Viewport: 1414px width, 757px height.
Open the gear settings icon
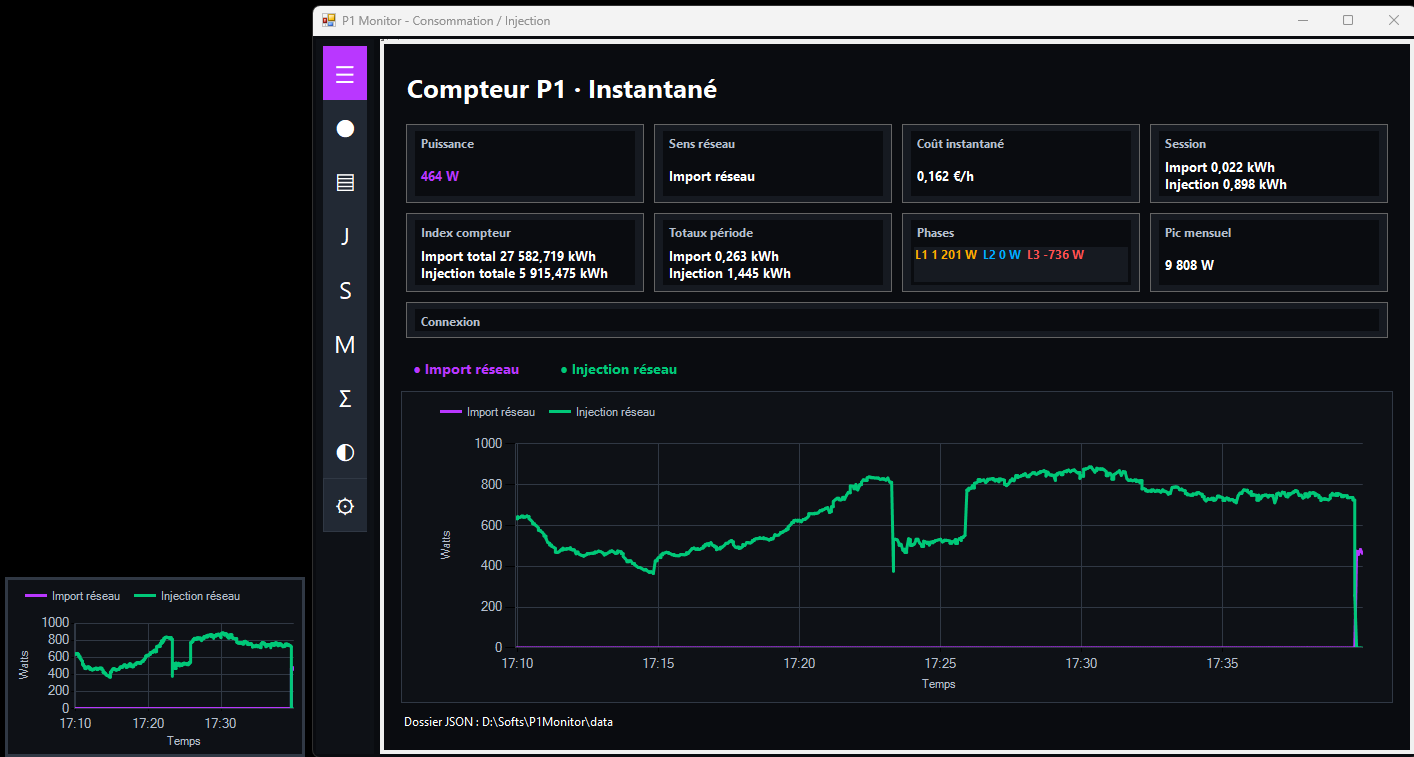(x=345, y=506)
